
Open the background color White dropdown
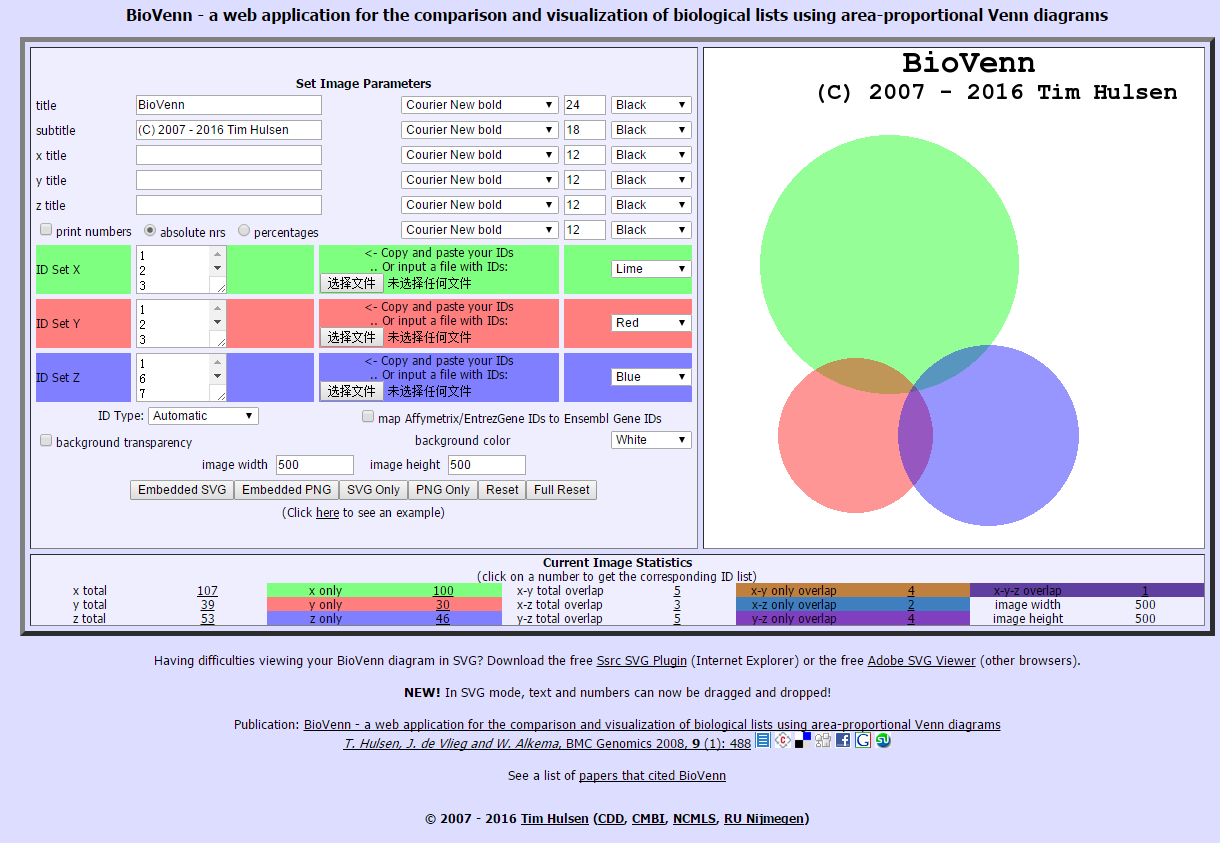point(651,440)
